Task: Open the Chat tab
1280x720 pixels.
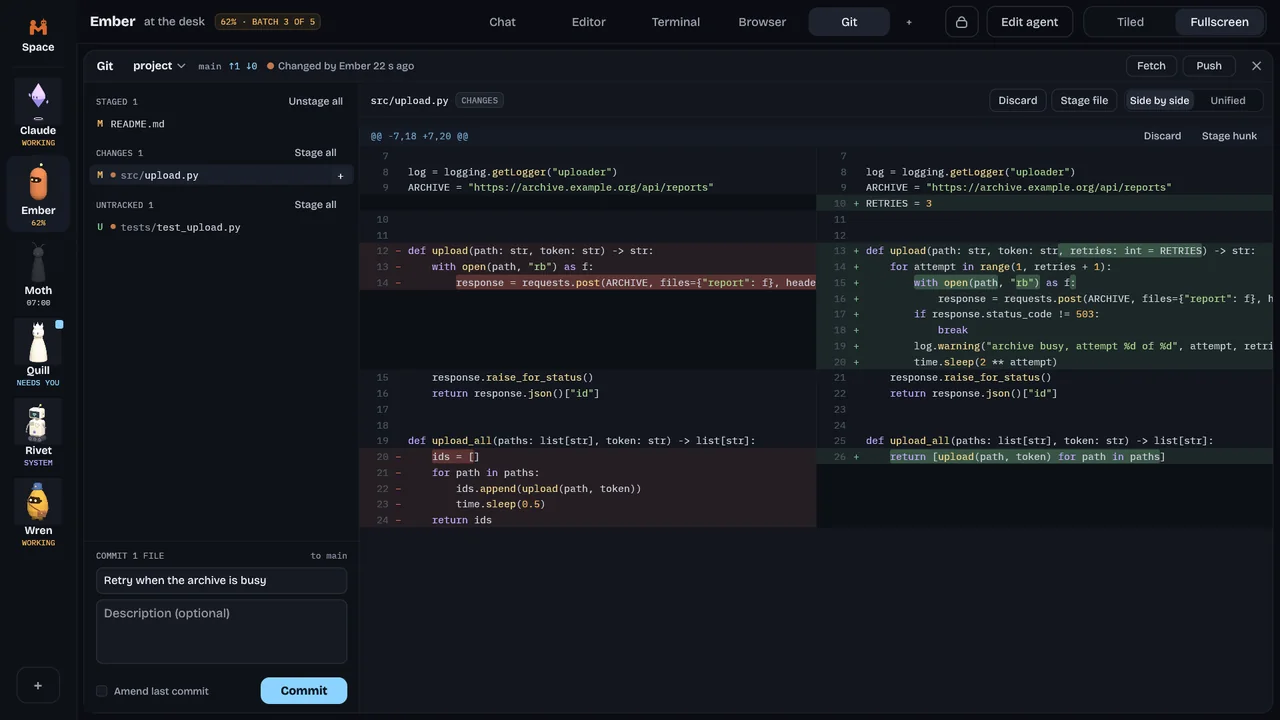Action: point(502,22)
